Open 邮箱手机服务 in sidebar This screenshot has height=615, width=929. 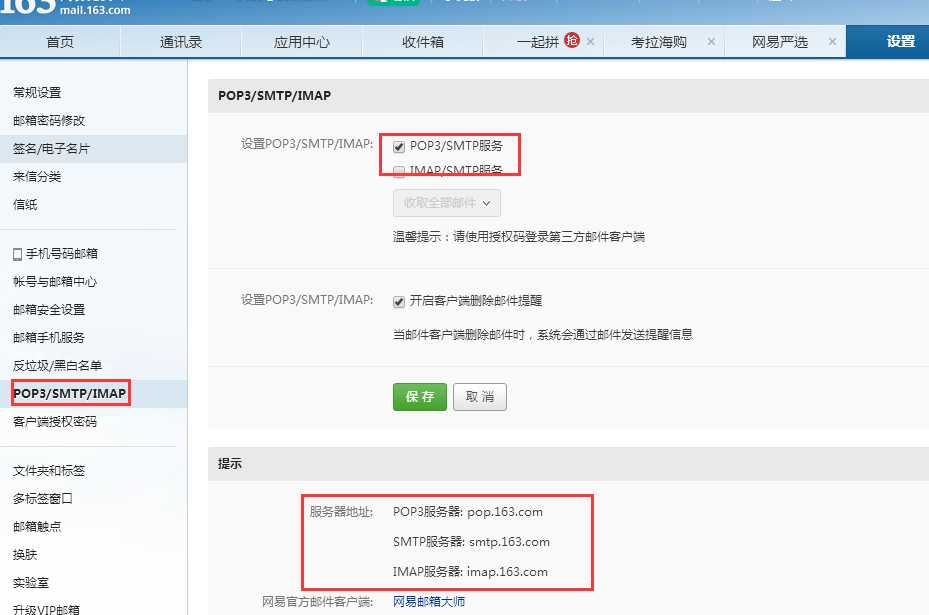pos(49,337)
